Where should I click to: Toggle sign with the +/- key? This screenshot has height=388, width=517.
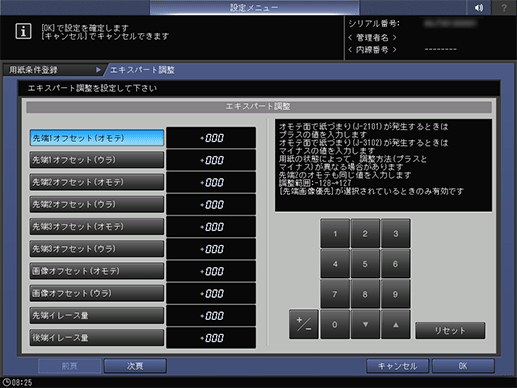click(304, 324)
